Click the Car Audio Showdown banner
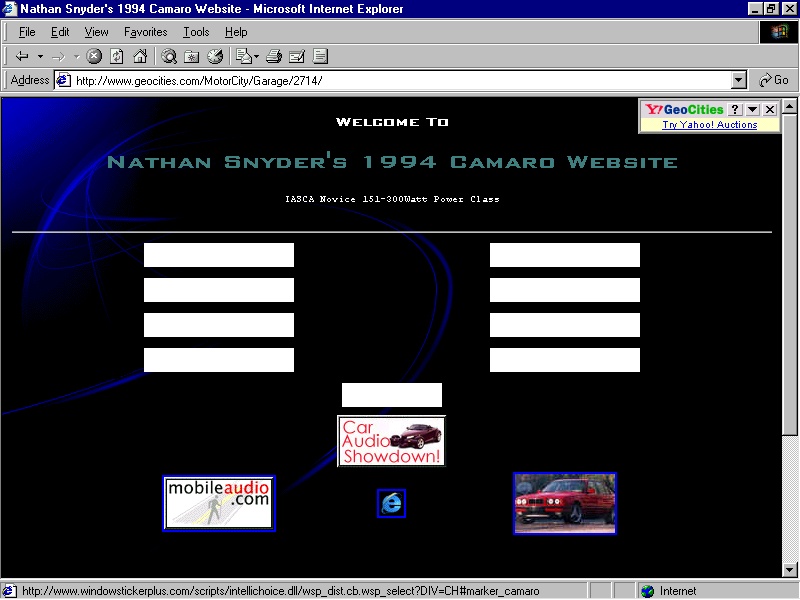This screenshot has width=800, height=600. [391, 441]
